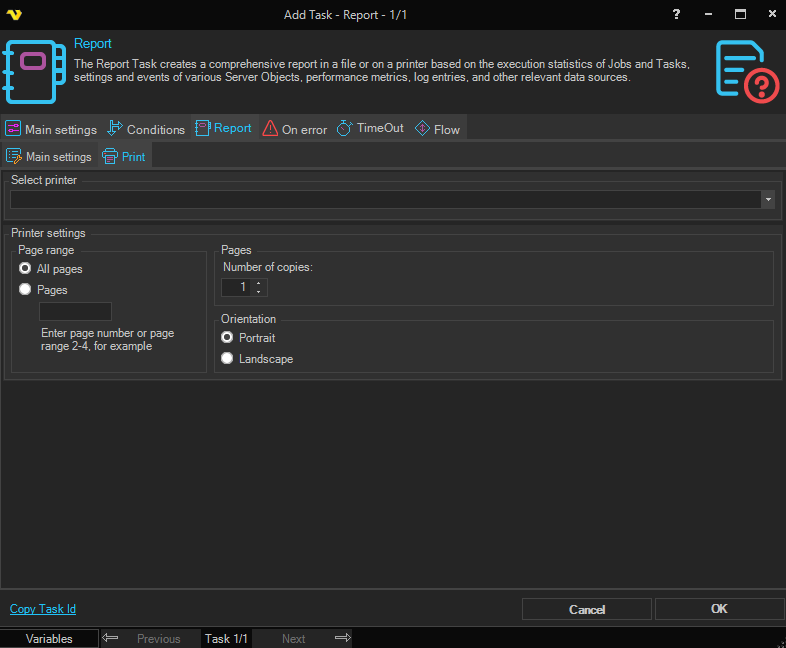This screenshot has width=786, height=648.
Task: Open the Report tab
Action: (223, 129)
